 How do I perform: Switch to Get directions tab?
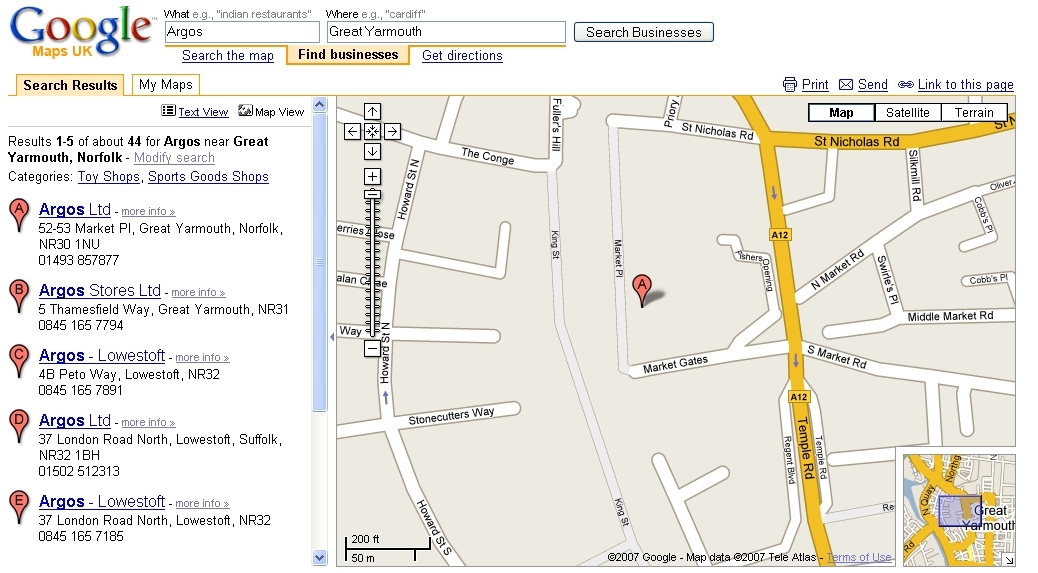point(462,56)
